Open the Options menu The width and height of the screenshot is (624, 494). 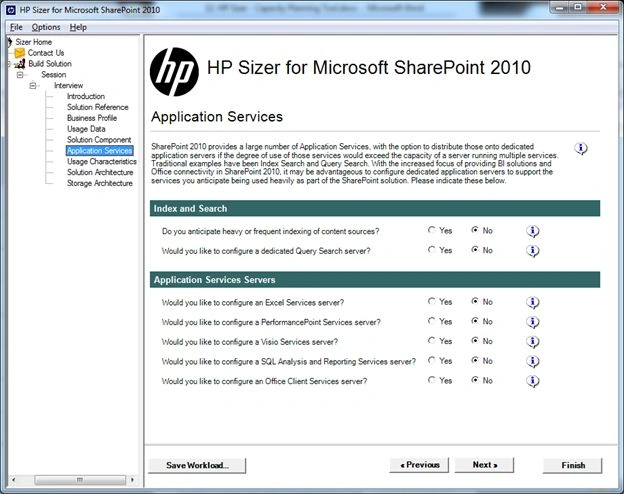(x=46, y=27)
